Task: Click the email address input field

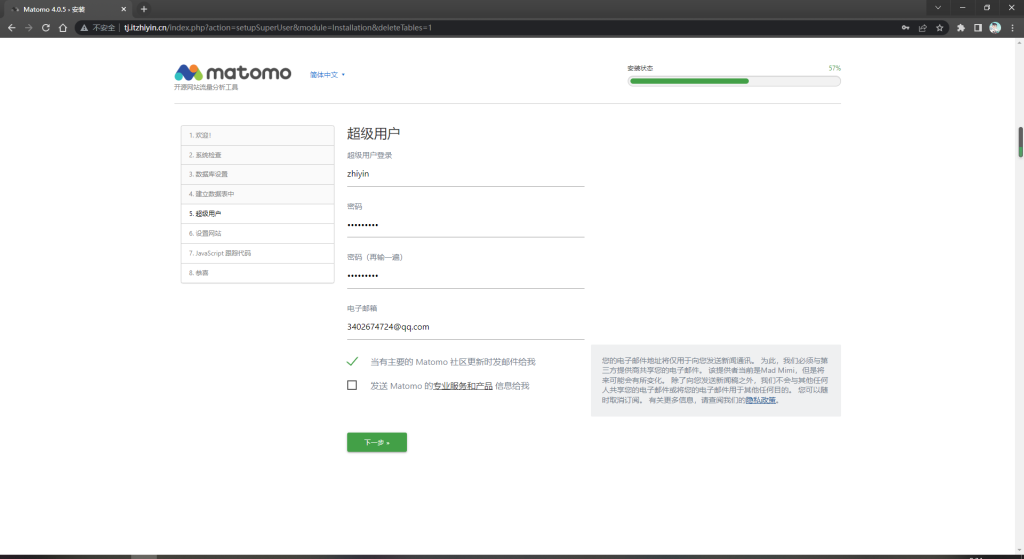Action: 465,326
